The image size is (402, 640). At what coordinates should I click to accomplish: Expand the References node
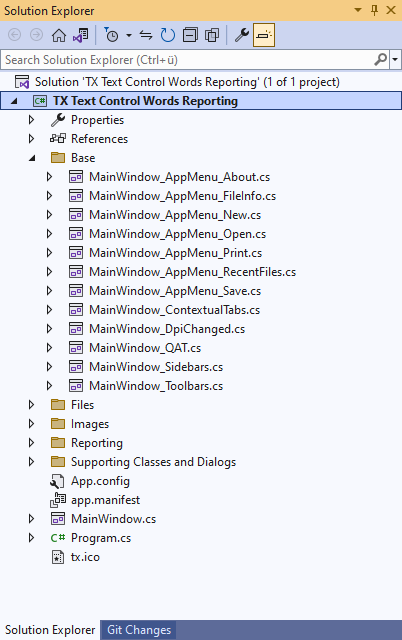(31, 139)
